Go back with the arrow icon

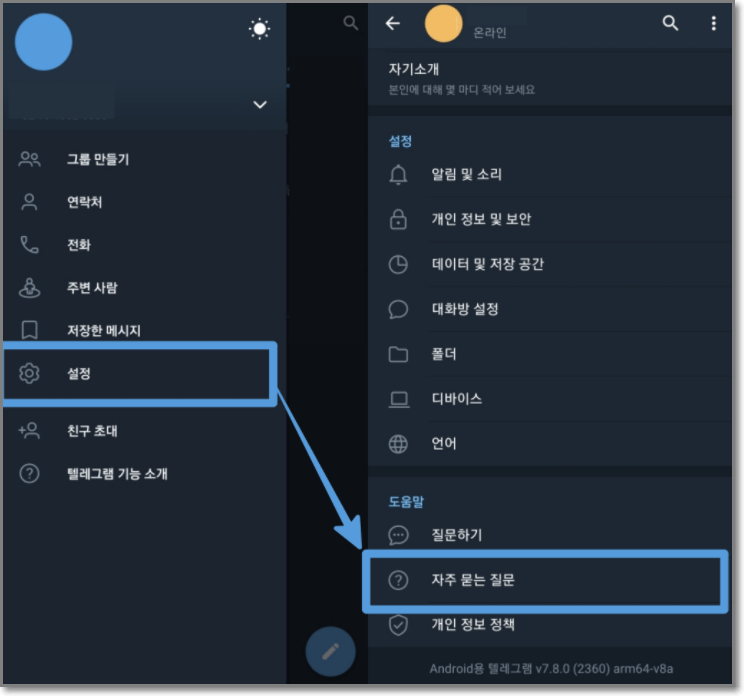point(393,23)
